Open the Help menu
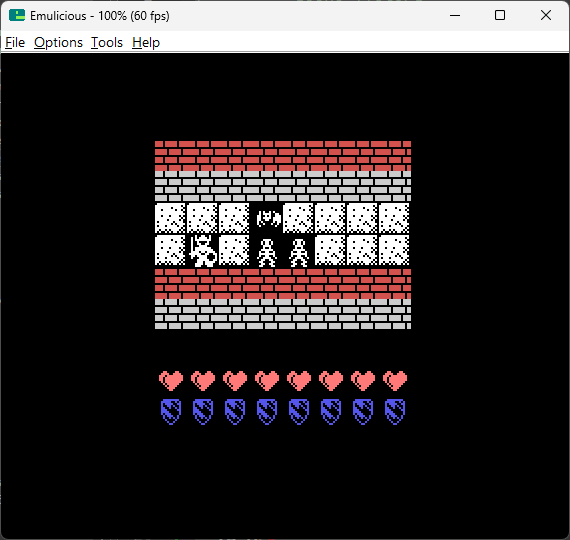570x540 pixels. click(x=146, y=43)
